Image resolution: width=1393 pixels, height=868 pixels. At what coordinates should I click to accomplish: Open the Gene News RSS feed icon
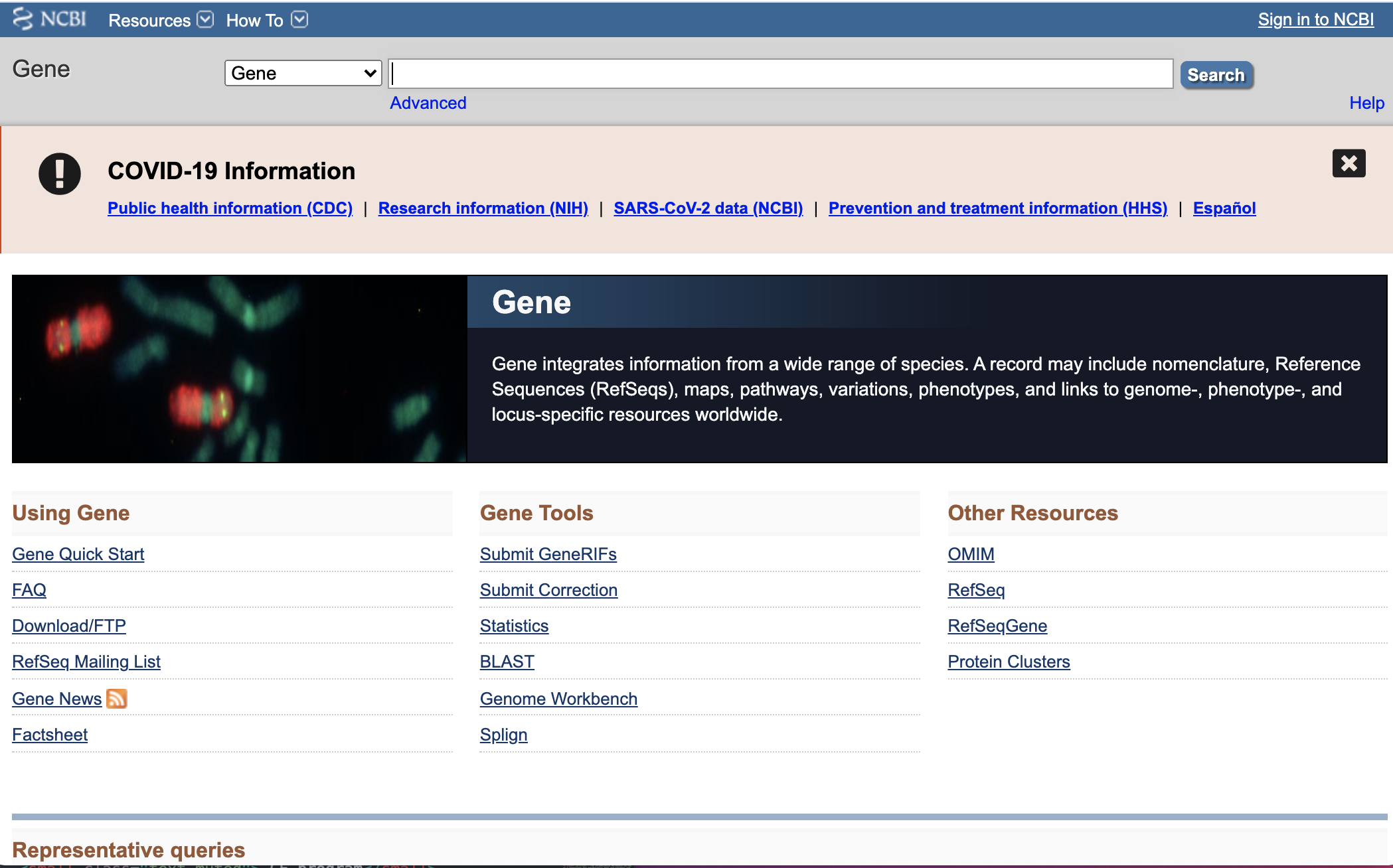coord(116,699)
